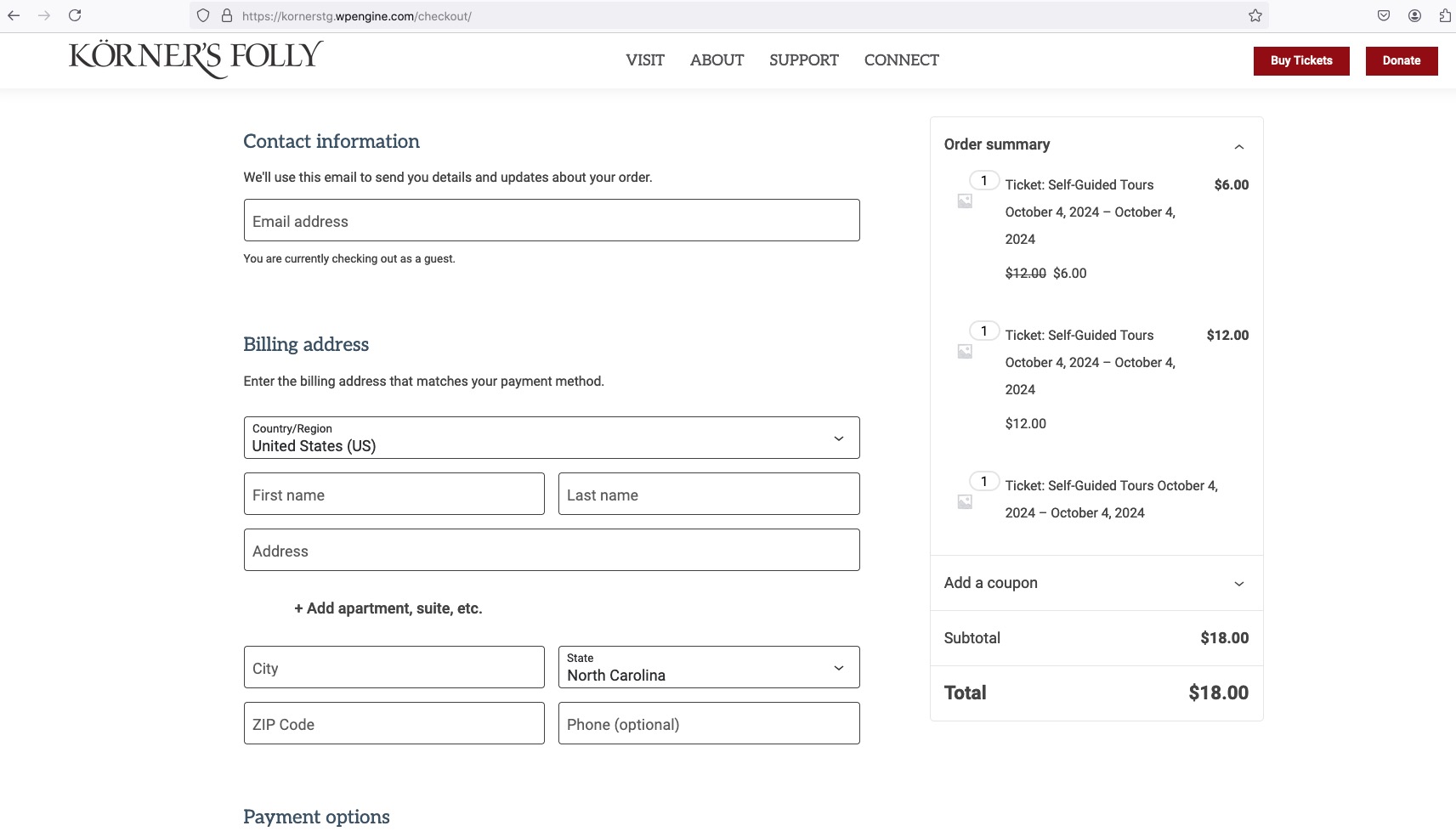
Task: Open the SUPPORT menu
Action: [x=803, y=60]
